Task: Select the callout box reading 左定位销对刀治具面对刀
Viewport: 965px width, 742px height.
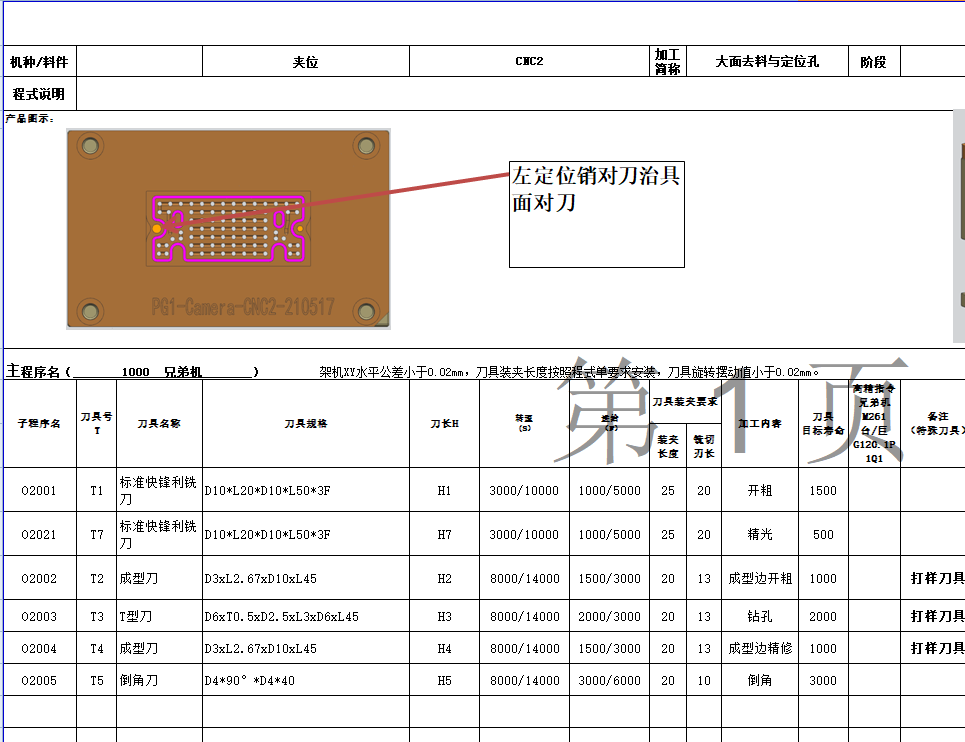Action: coord(596,215)
